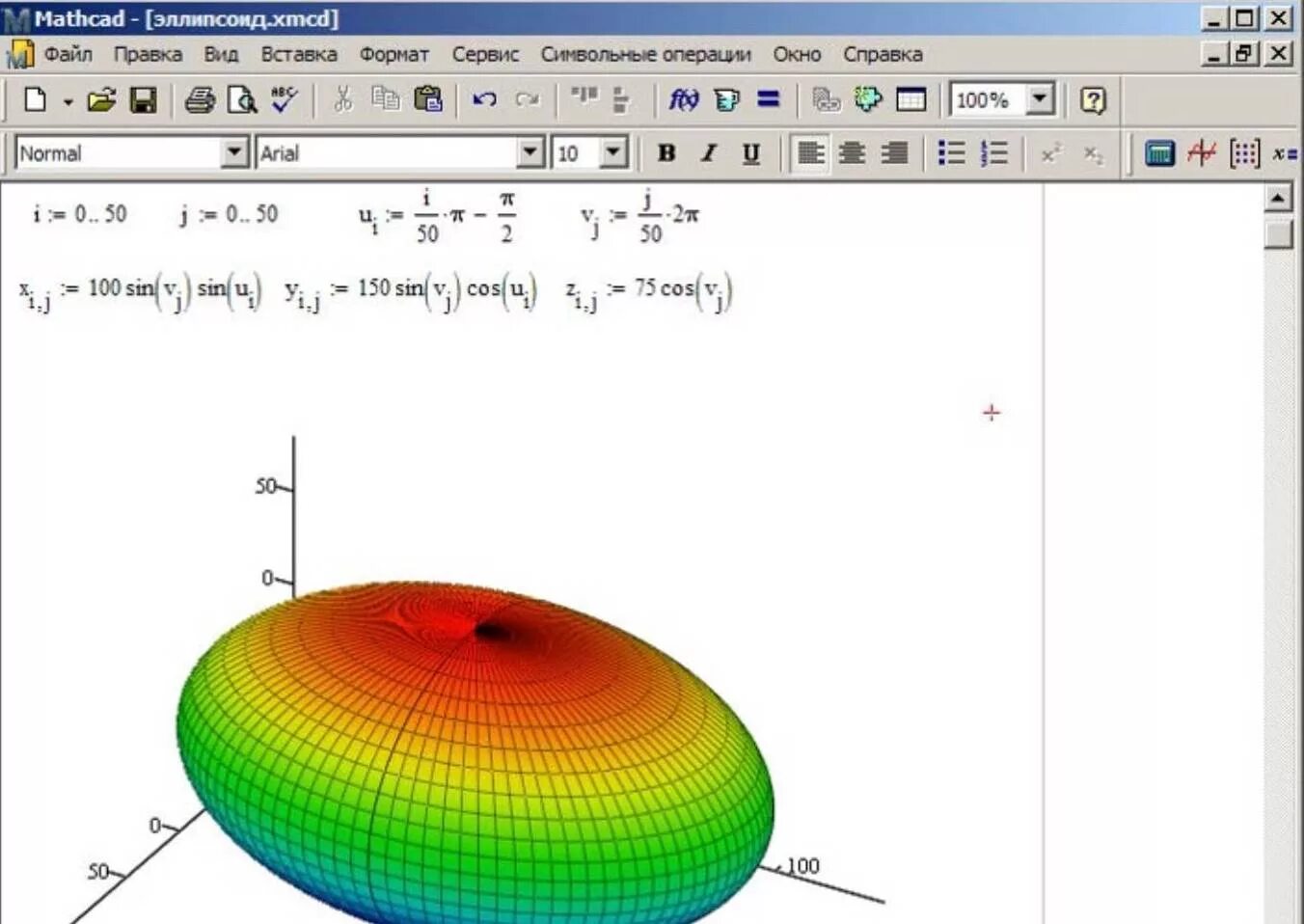This screenshot has height=924, width=1304.
Task: Open the Файл menu
Action: coord(68,54)
